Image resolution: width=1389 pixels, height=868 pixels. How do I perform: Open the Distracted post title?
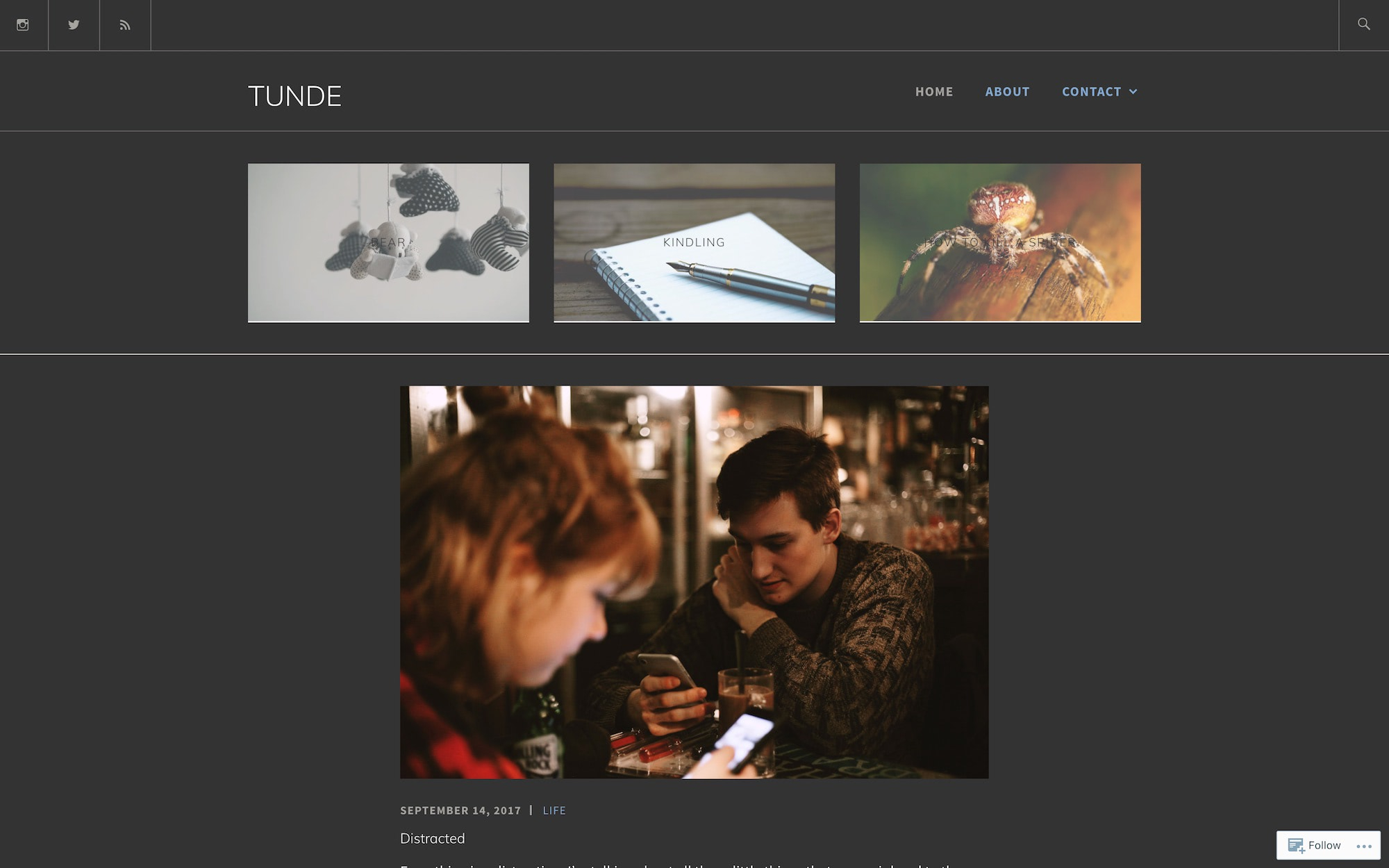[x=432, y=838]
